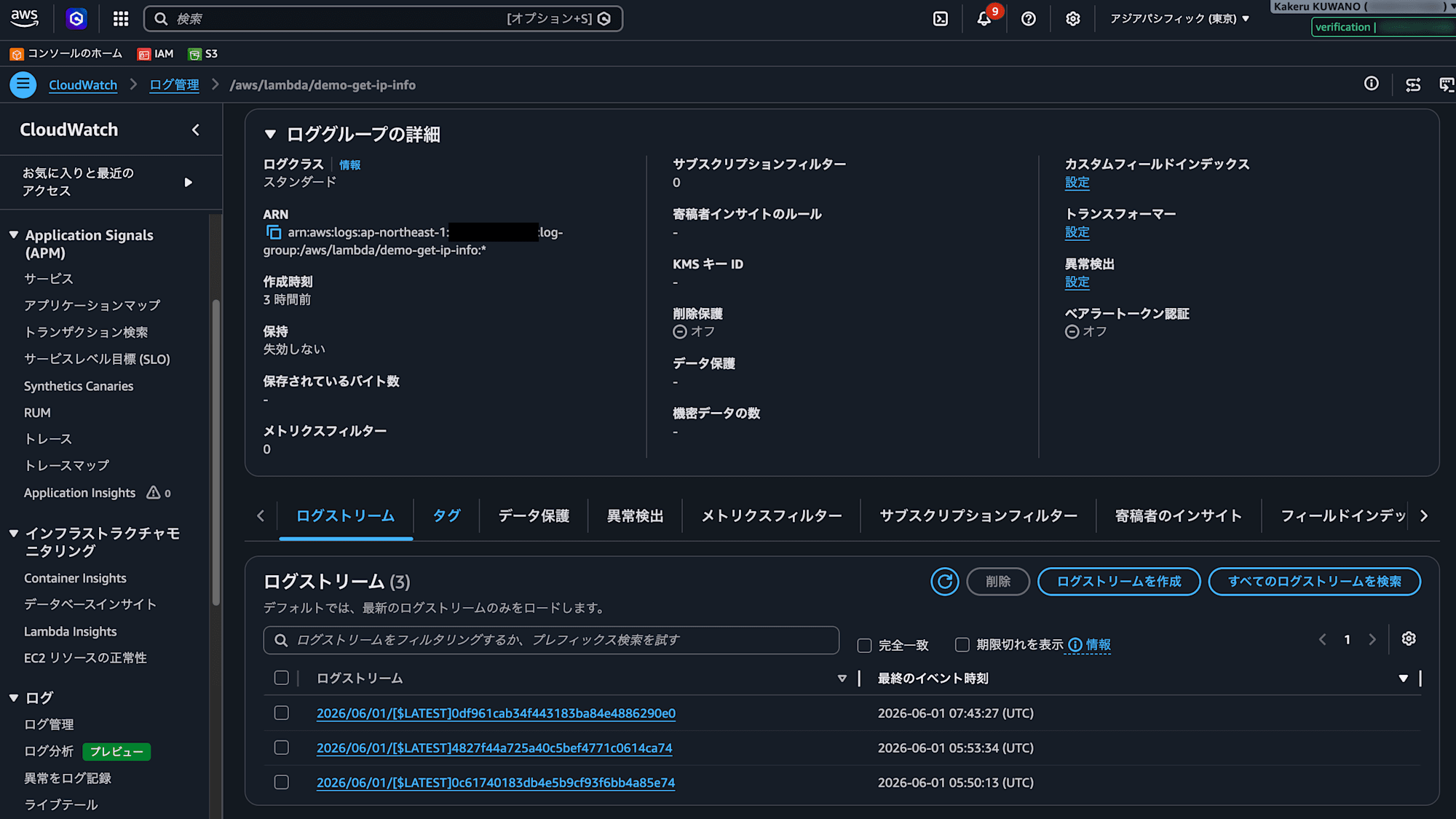The height and width of the screenshot is (819, 1456).
Task: Switch to the ログストリーム tab
Action: (x=346, y=515)
